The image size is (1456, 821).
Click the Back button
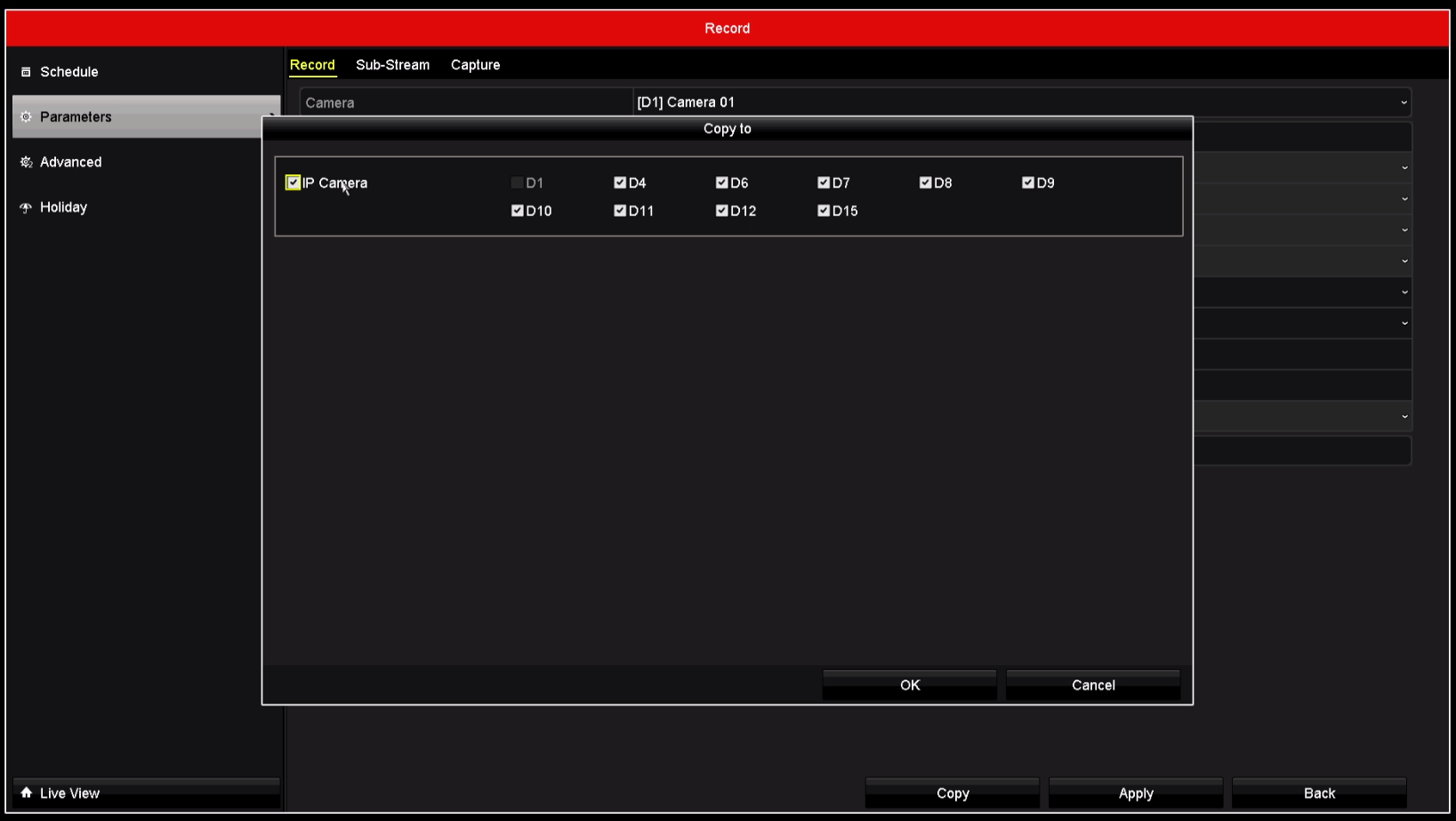pyautogui.click(x=1318, y=793)
